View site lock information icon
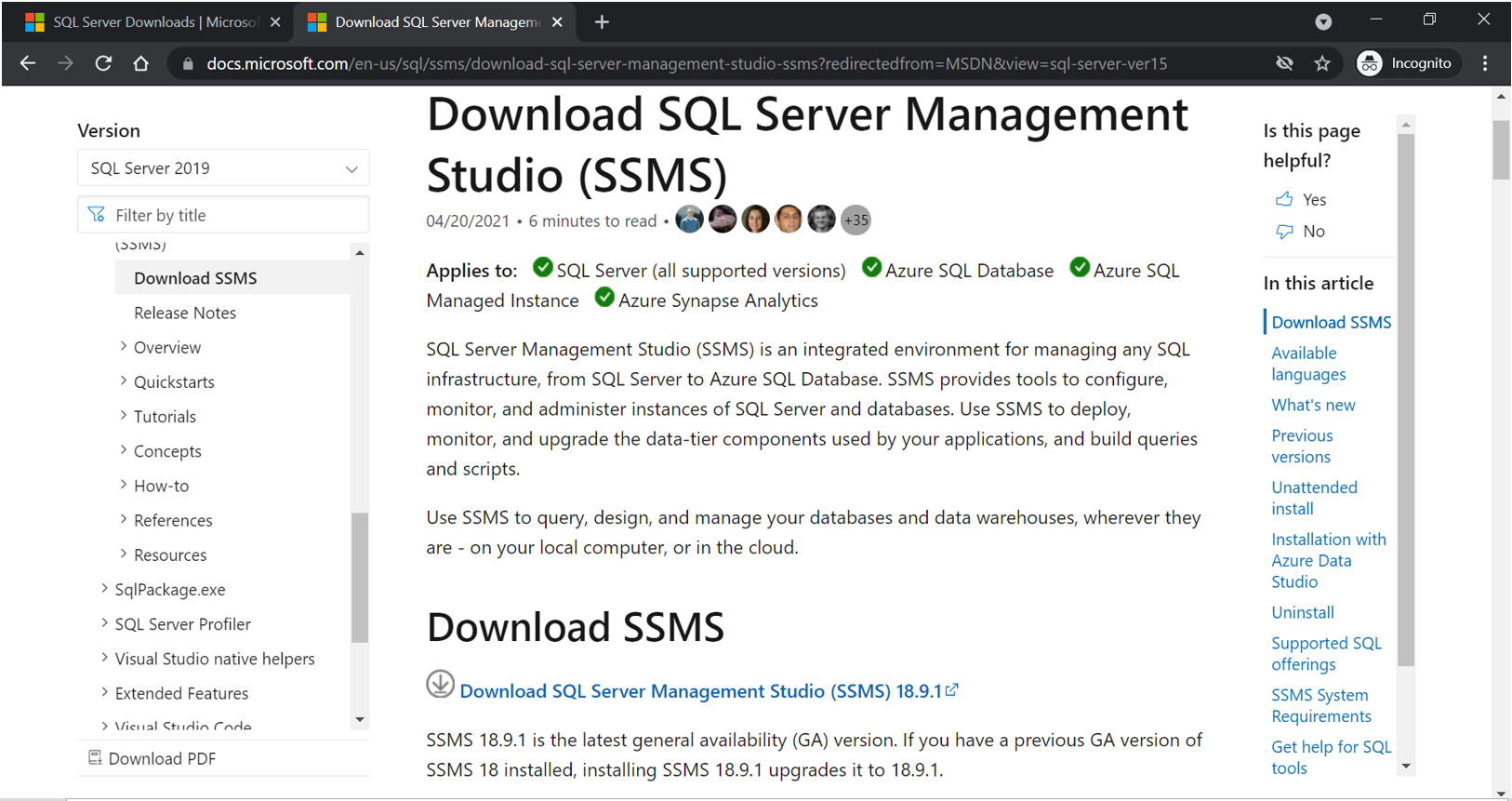 pyautogui.click(x=188, y=63)
